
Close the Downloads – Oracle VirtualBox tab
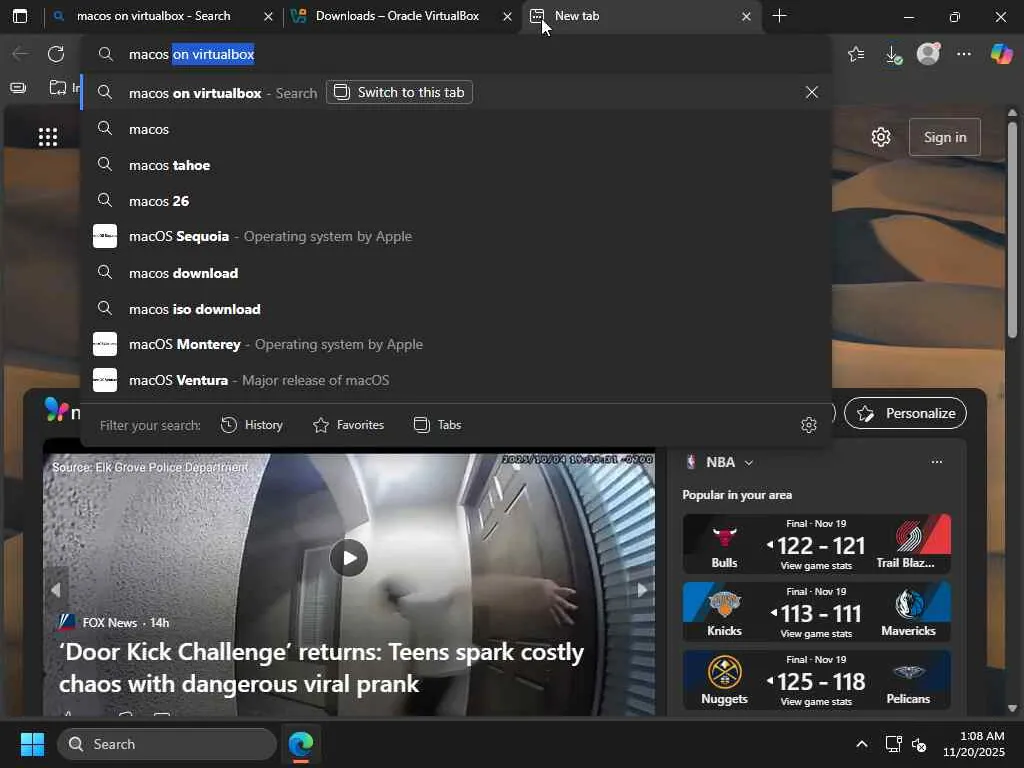[x=507, y=16]
